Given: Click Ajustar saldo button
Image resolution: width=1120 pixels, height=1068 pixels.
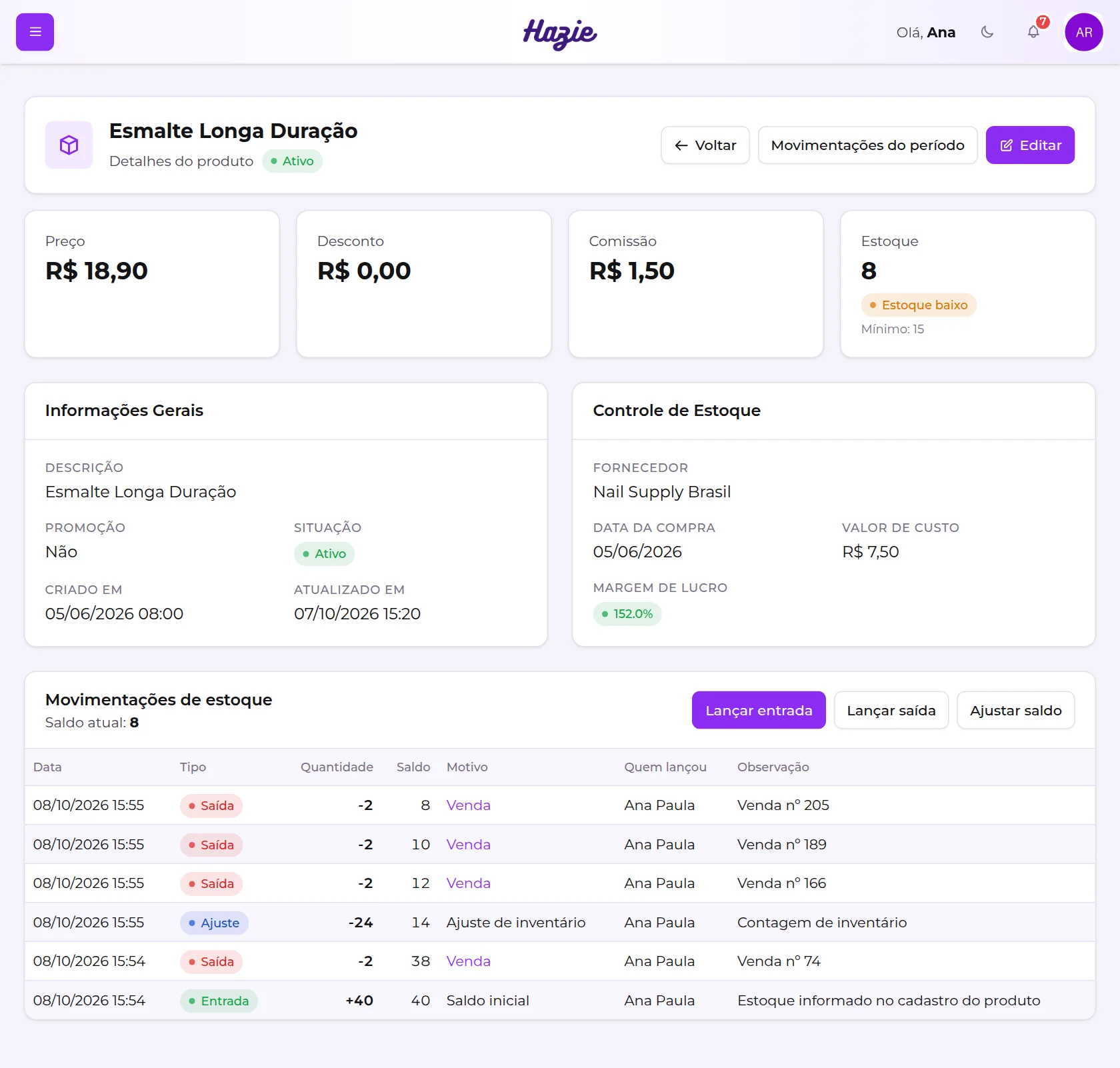Looking at the screenshot, I should click(1016, 710).
